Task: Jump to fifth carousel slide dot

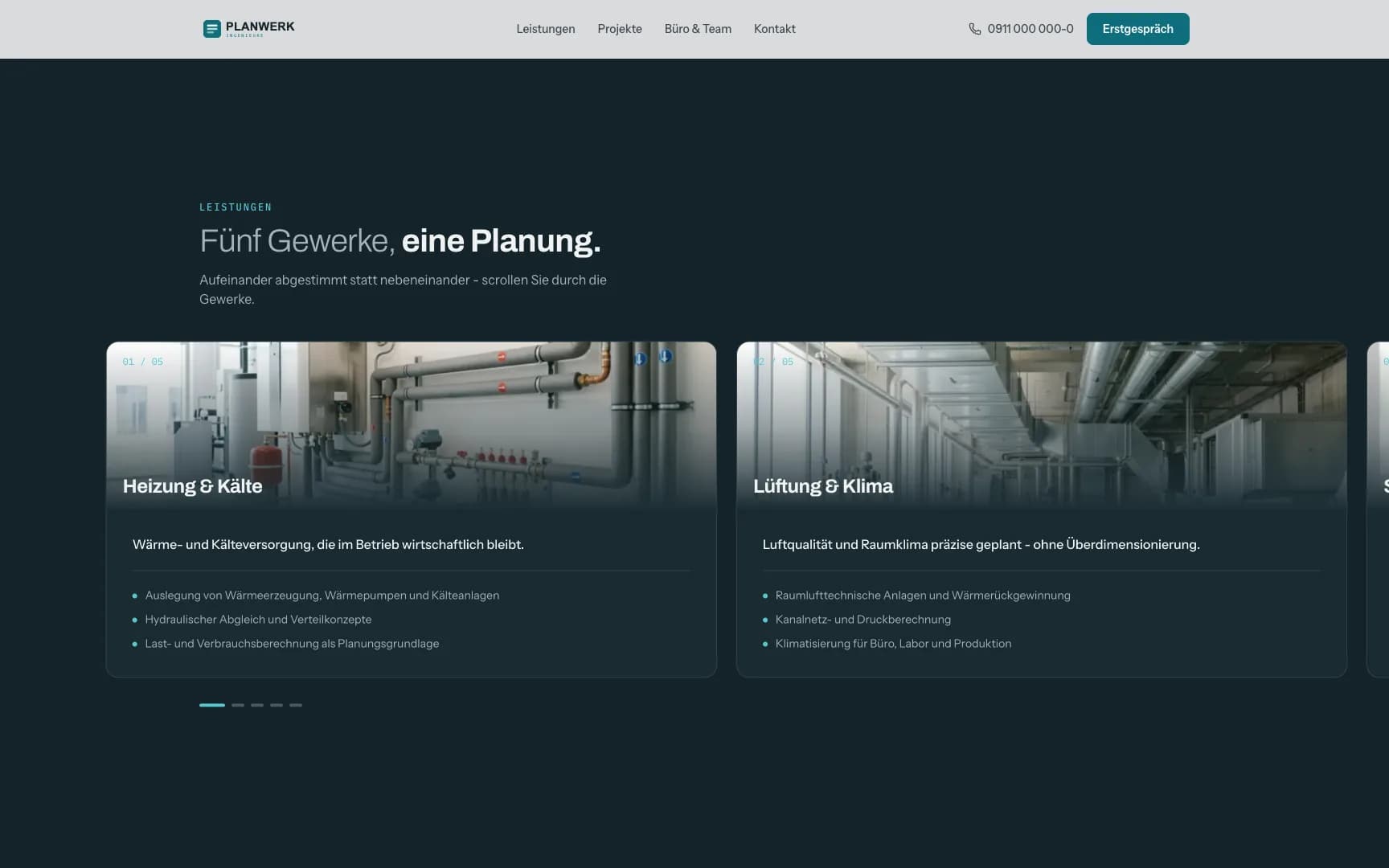Action: pyautogui.click(x=296, y=705)
